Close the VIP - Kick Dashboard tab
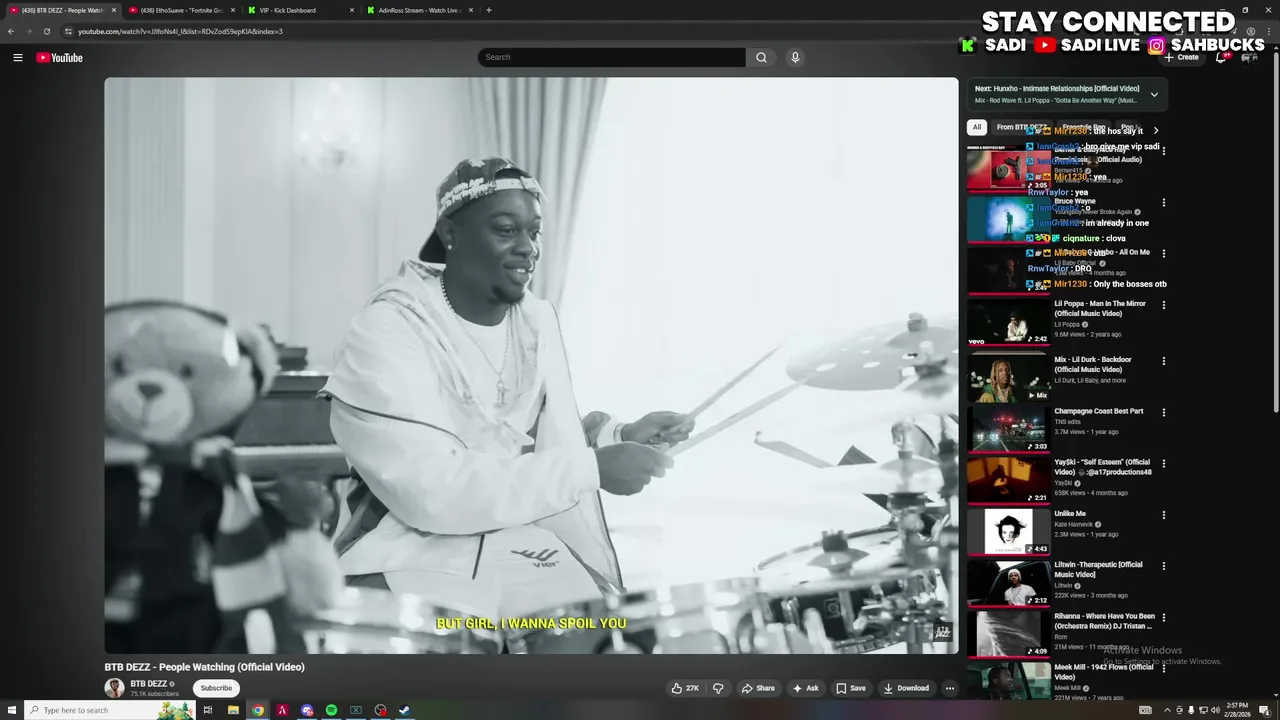The image size is (1280, 720). 352,10
